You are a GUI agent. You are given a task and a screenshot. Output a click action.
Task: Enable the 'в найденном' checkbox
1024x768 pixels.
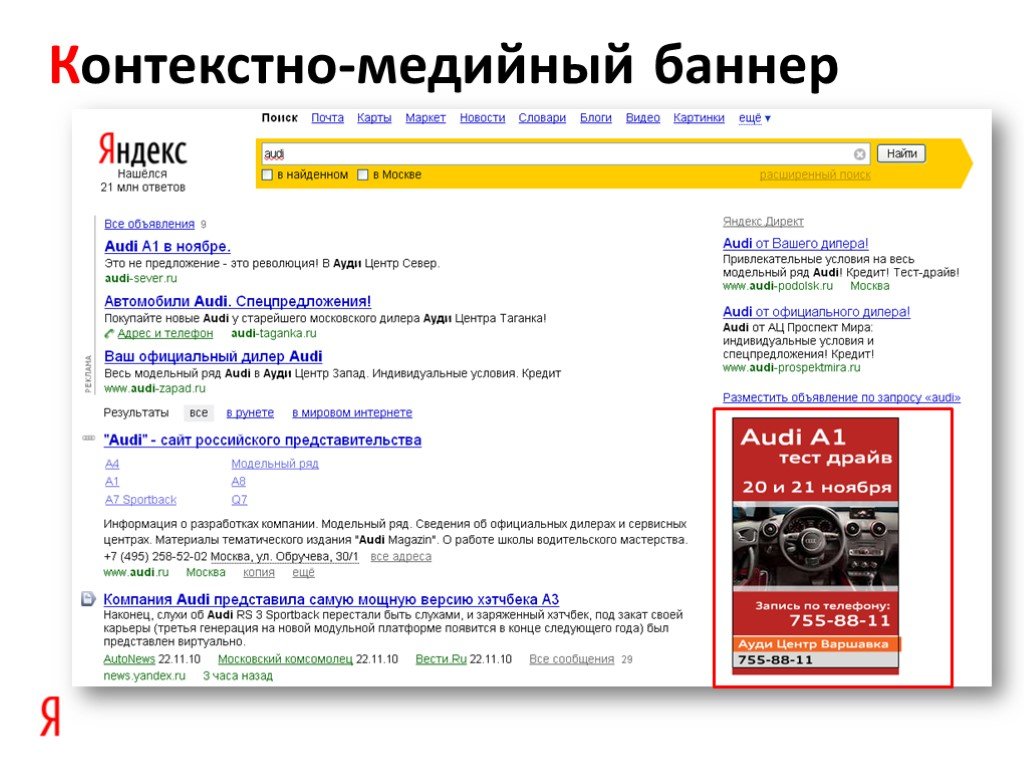click(x=267, y=175)
